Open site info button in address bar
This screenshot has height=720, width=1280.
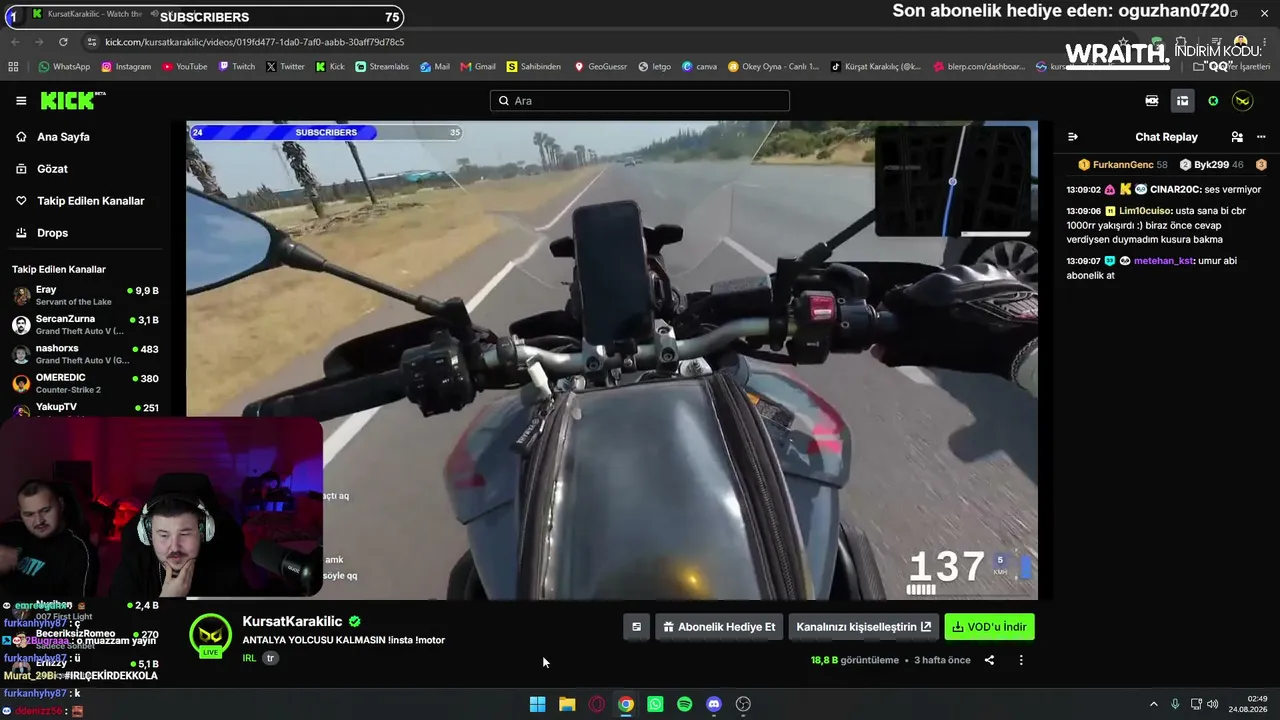point(92,42)
